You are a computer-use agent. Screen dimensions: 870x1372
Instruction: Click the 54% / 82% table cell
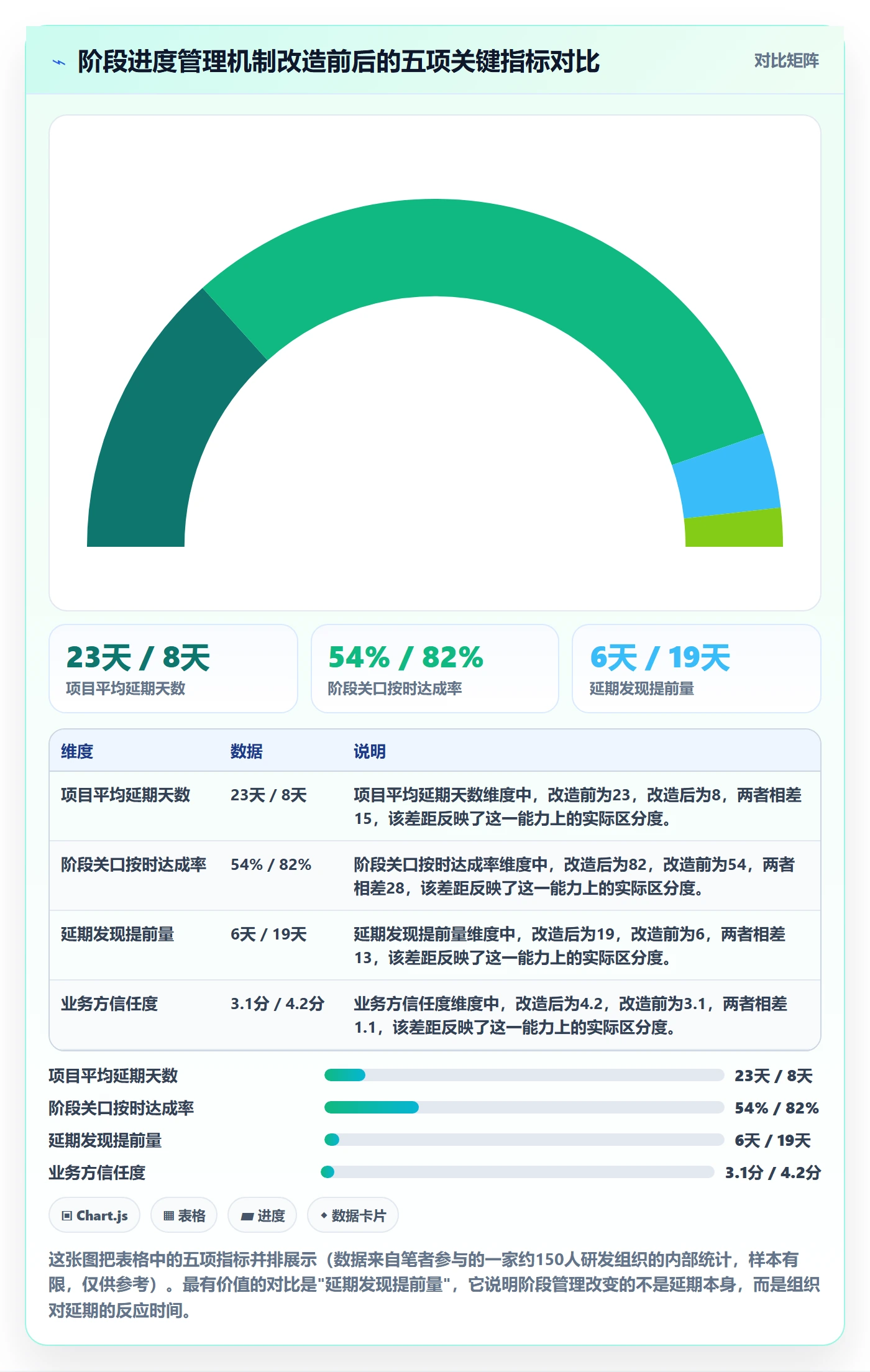pyautogui.click(x=271, y=864)
